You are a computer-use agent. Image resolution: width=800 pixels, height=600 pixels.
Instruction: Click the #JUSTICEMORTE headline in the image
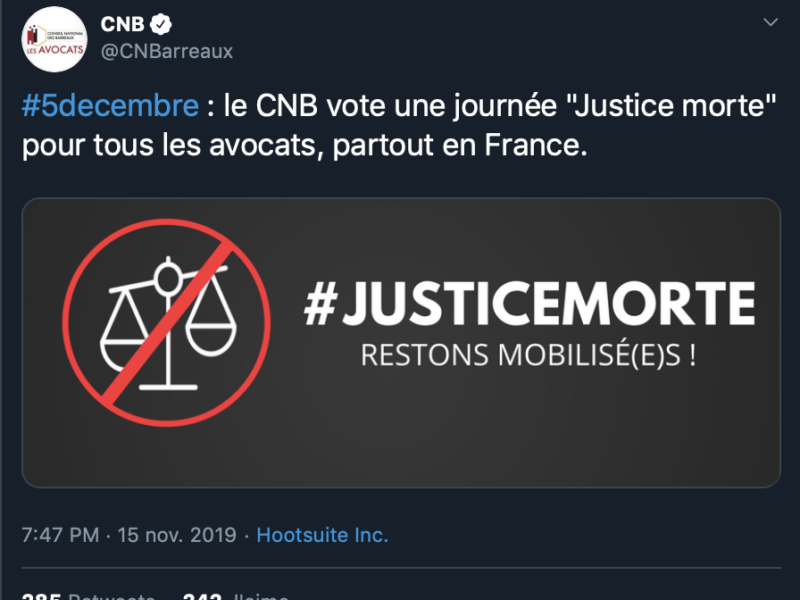(529, 303)
